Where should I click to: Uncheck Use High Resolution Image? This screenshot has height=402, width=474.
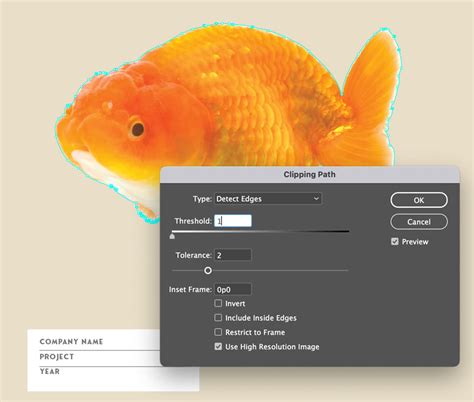pos(218,347)
